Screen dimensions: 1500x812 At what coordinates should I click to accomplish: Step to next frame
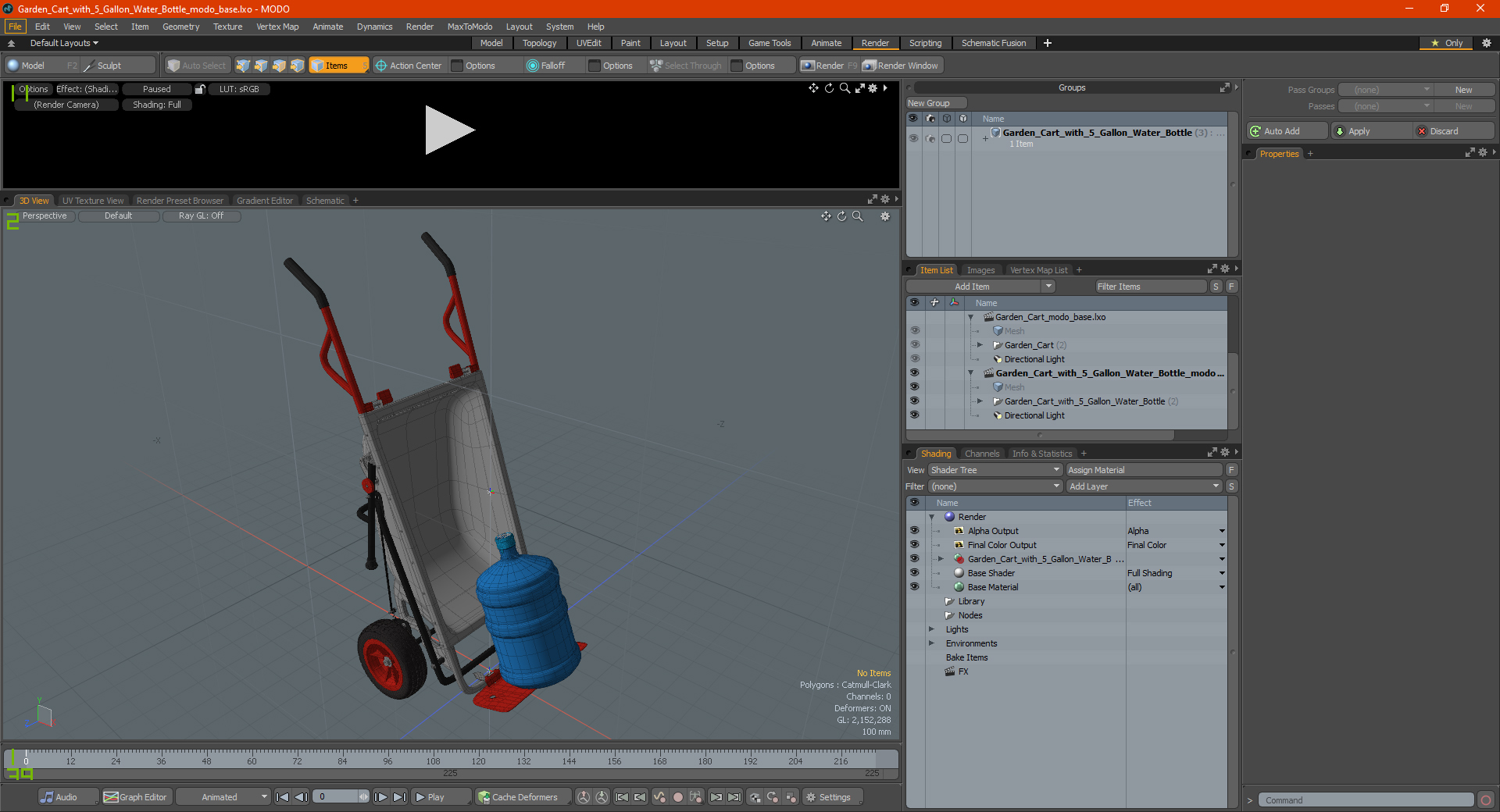click(x=381, y=797)
